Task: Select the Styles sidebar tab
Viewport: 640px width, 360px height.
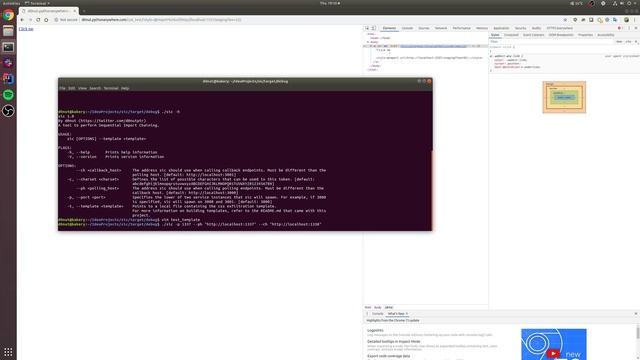Action: point(495,35)
